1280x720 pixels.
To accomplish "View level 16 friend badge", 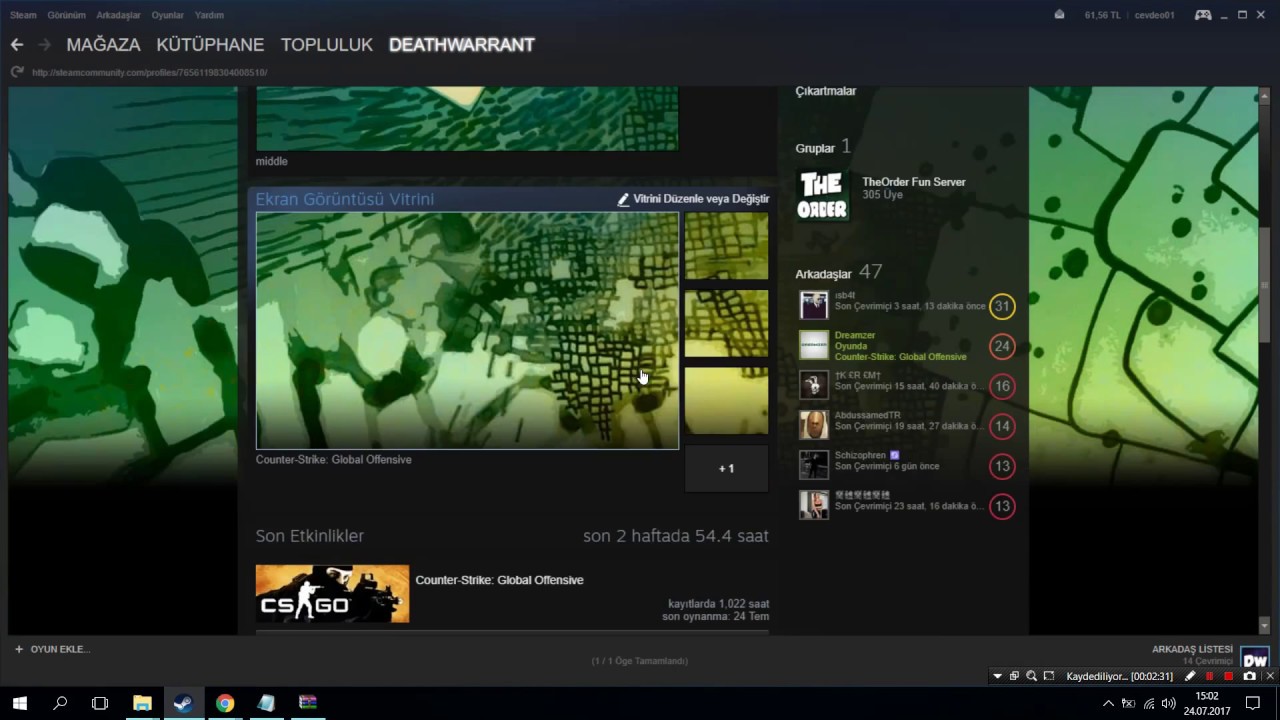I will pos(1002,386).
